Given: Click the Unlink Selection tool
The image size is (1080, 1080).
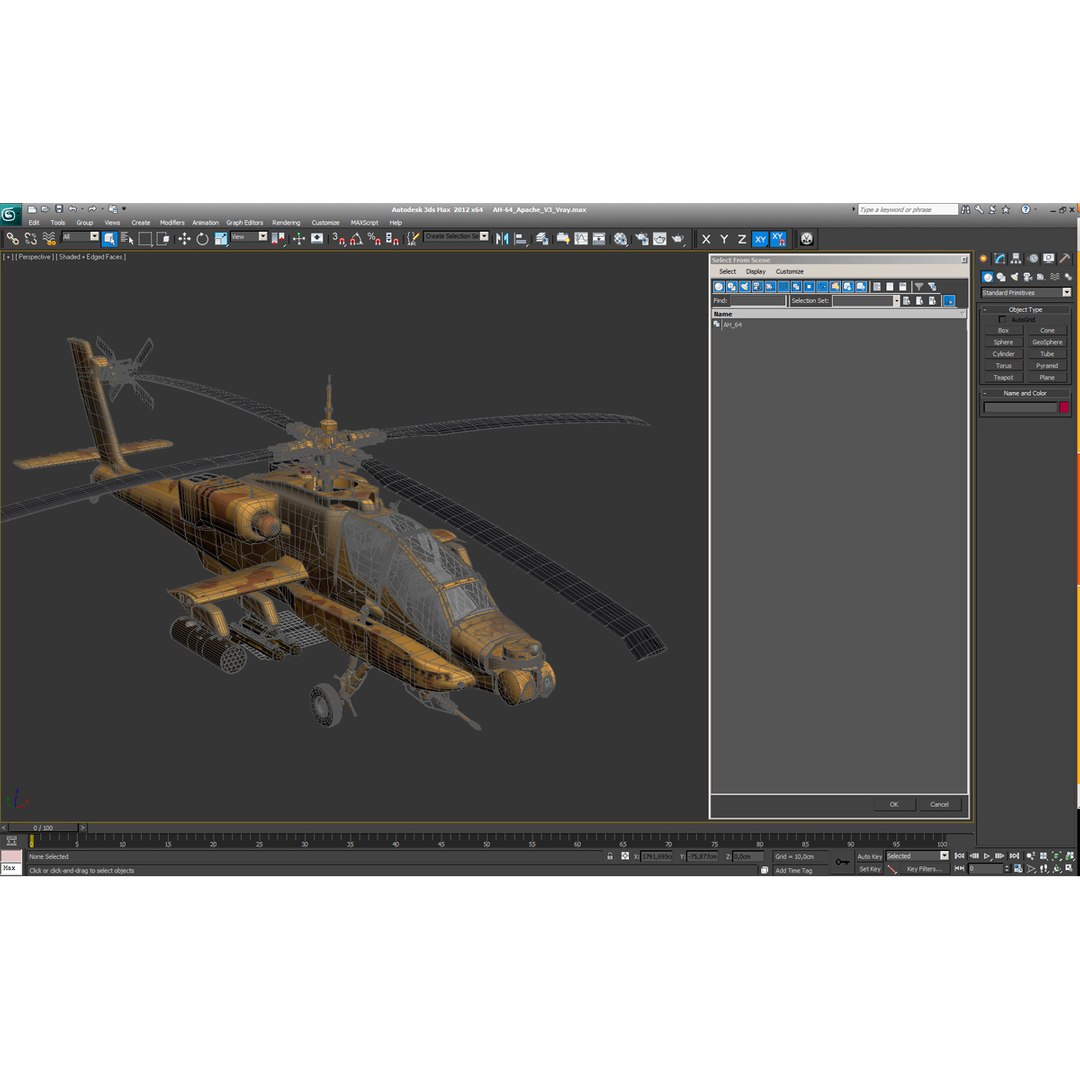Looking at the screenshot, I should point(30,239).
